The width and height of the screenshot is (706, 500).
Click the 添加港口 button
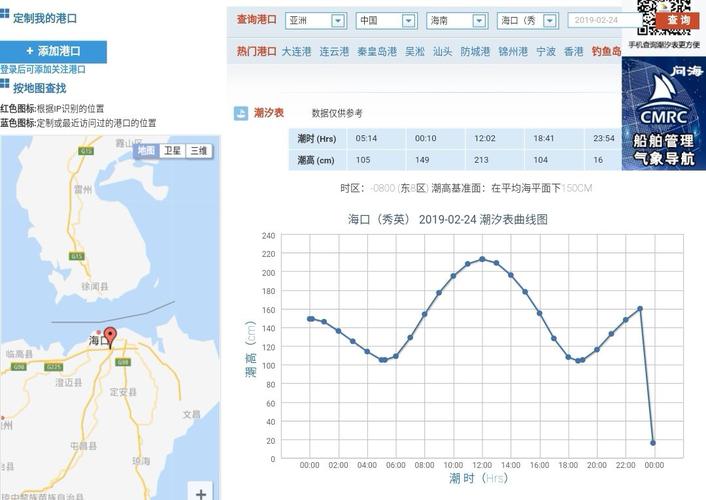53,51
